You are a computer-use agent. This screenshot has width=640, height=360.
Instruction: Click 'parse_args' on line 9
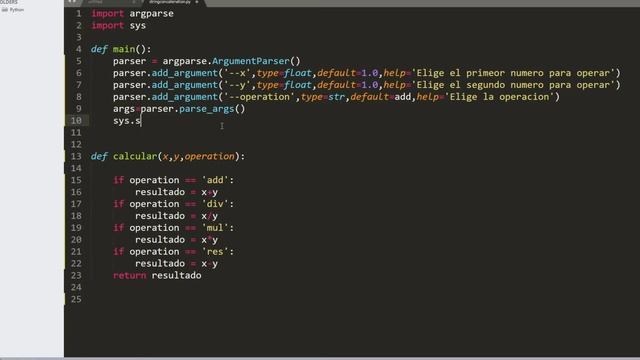207,109
